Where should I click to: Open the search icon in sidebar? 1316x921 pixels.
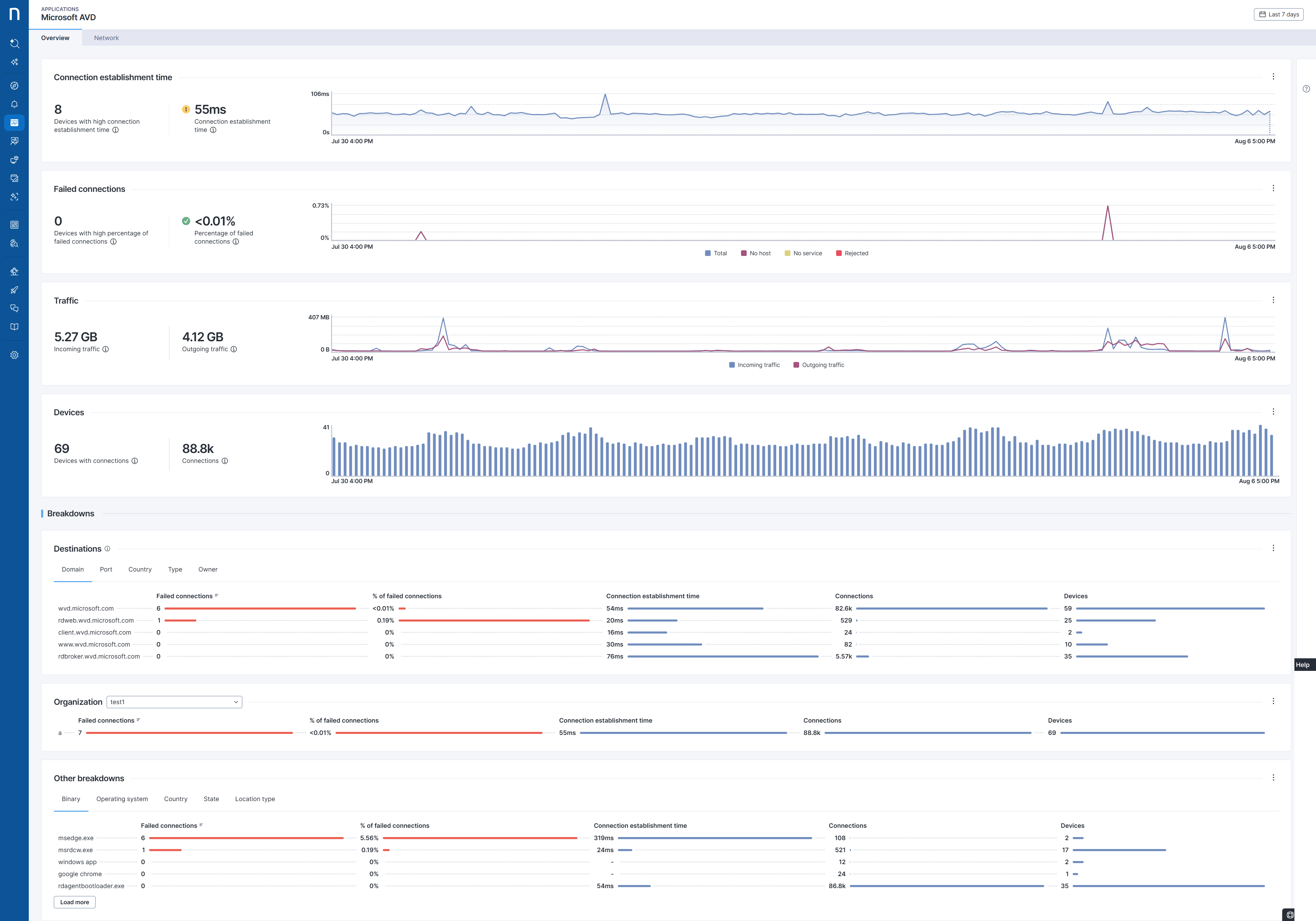tap(14, 44)
